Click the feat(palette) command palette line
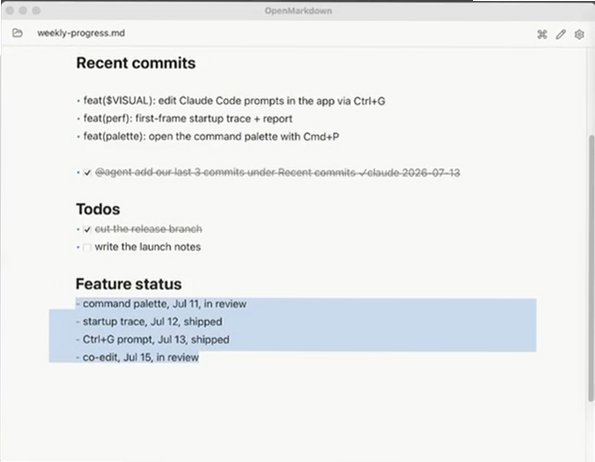This screenshot has height=462, width=595. pyautogui.click(x=211, y=137)
